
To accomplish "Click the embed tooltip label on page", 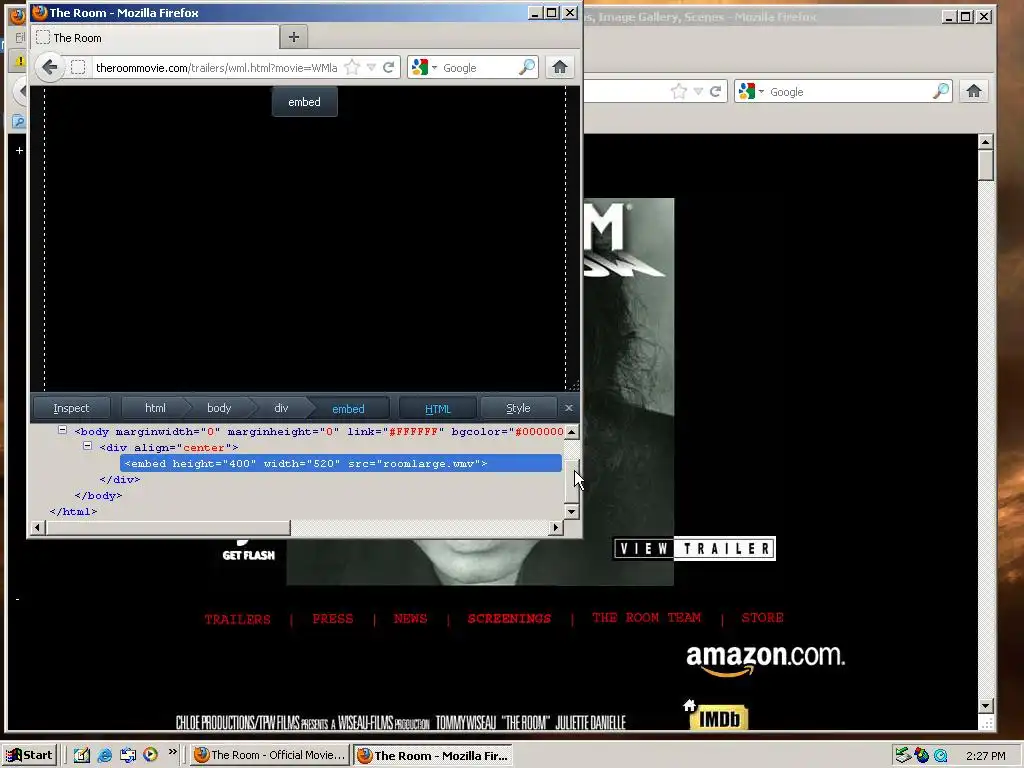I will pyautogui.click(x=304, y=102).
